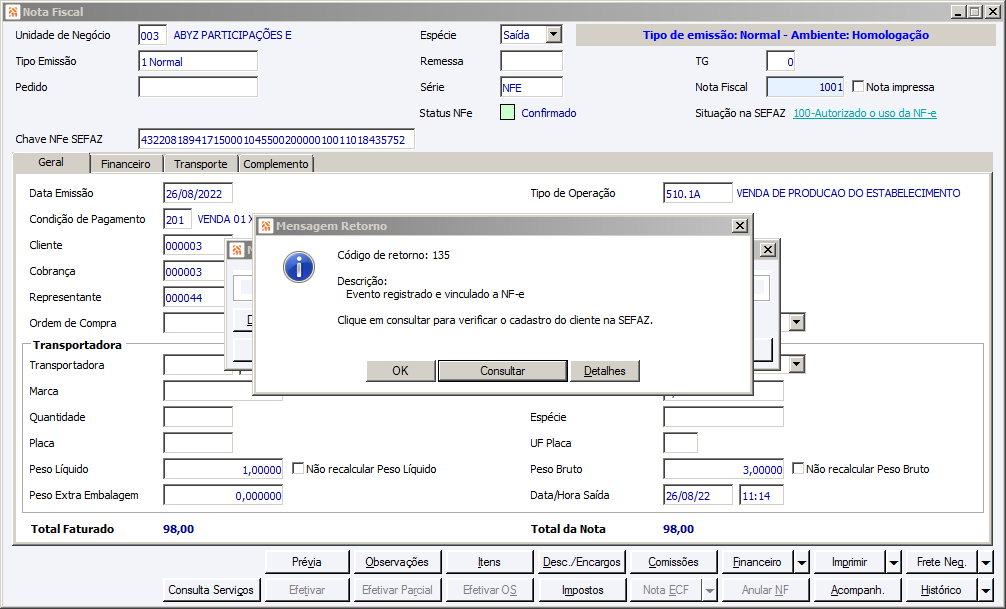Click the Pedido input field
1006x609 pixels.
coord(198,87)
